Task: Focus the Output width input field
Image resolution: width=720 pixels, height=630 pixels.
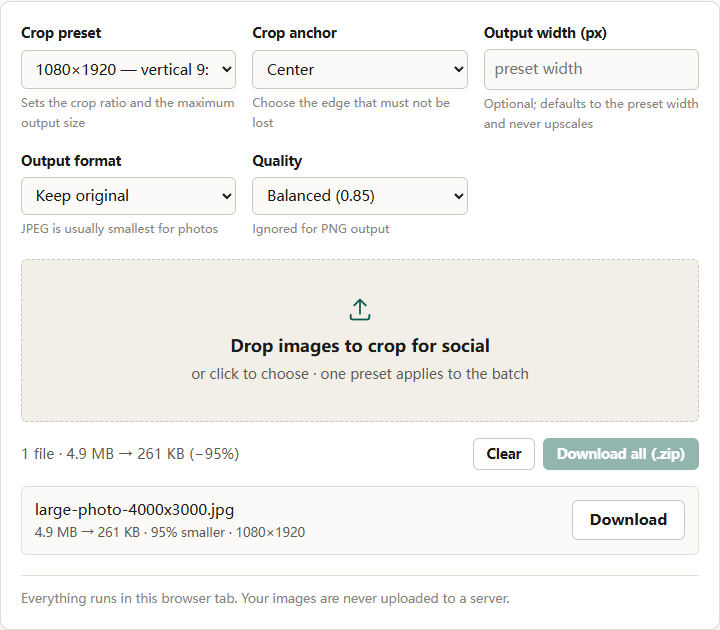Action: pyautogui.click(x=591, y=69)
